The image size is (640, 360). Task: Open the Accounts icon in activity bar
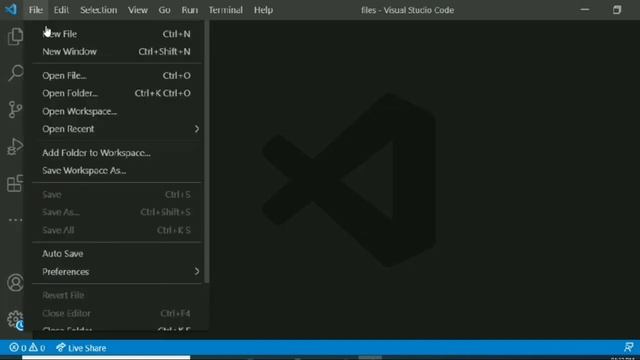point(16,283)
